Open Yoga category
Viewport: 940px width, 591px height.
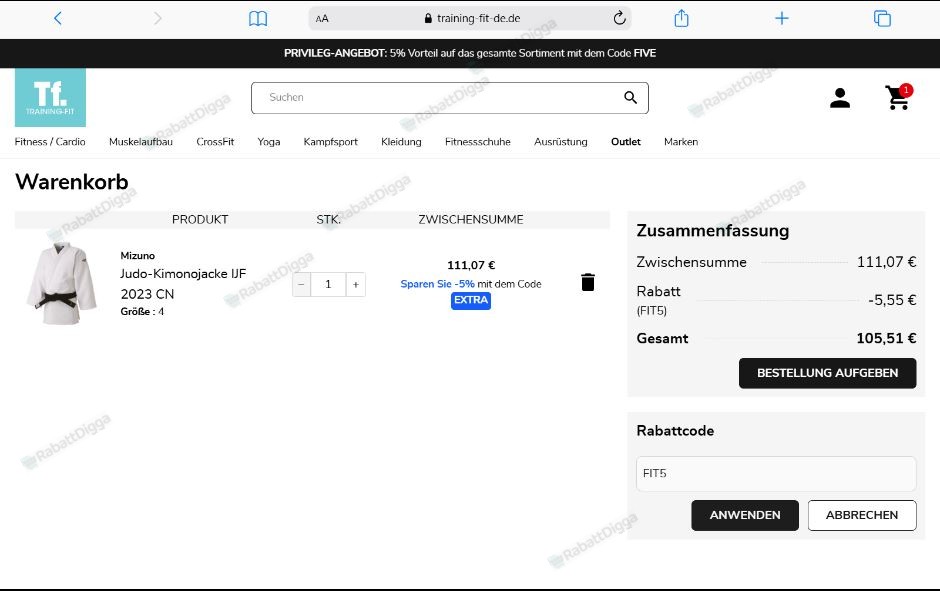click(x=269, y=142)
